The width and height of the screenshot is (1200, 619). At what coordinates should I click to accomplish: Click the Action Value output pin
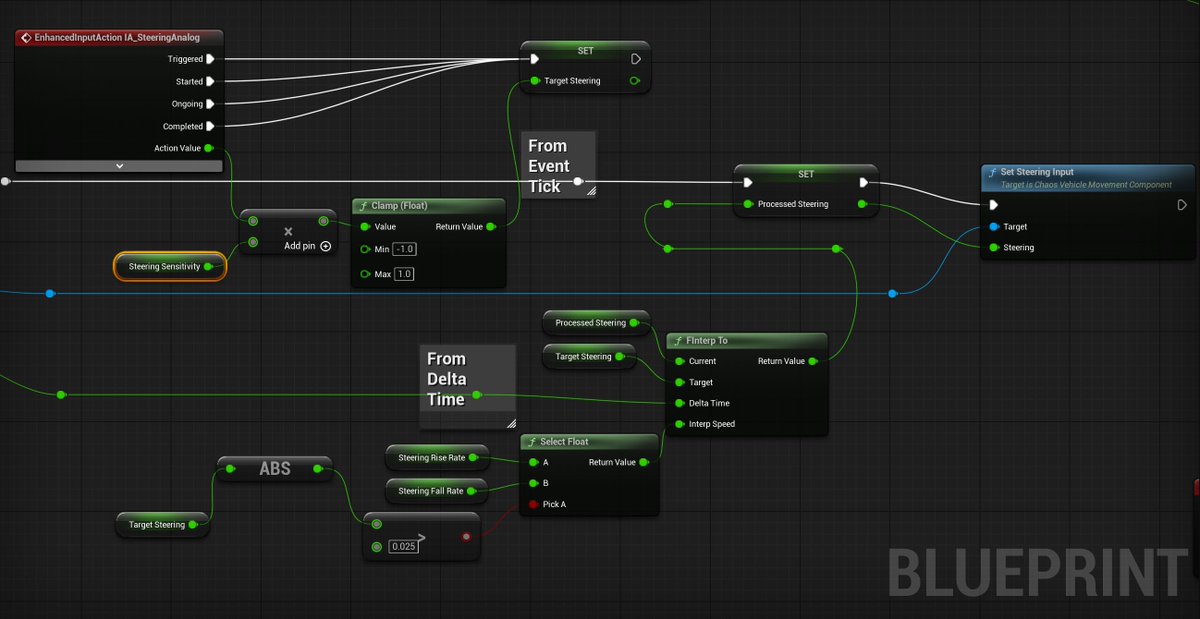(x=209, y=148)
